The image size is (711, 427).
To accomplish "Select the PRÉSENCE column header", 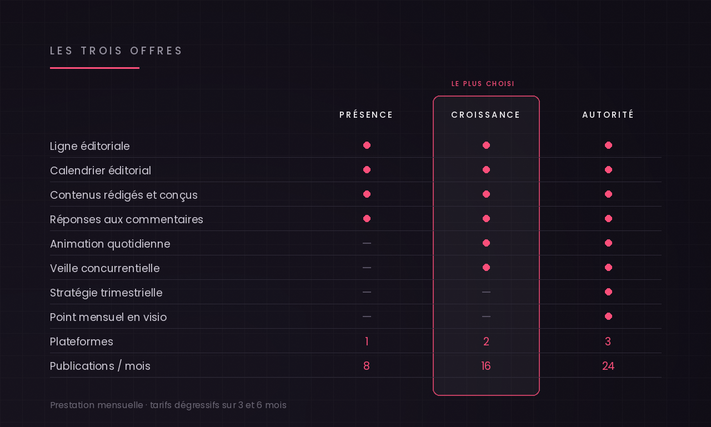I will (x=366, y=115).
